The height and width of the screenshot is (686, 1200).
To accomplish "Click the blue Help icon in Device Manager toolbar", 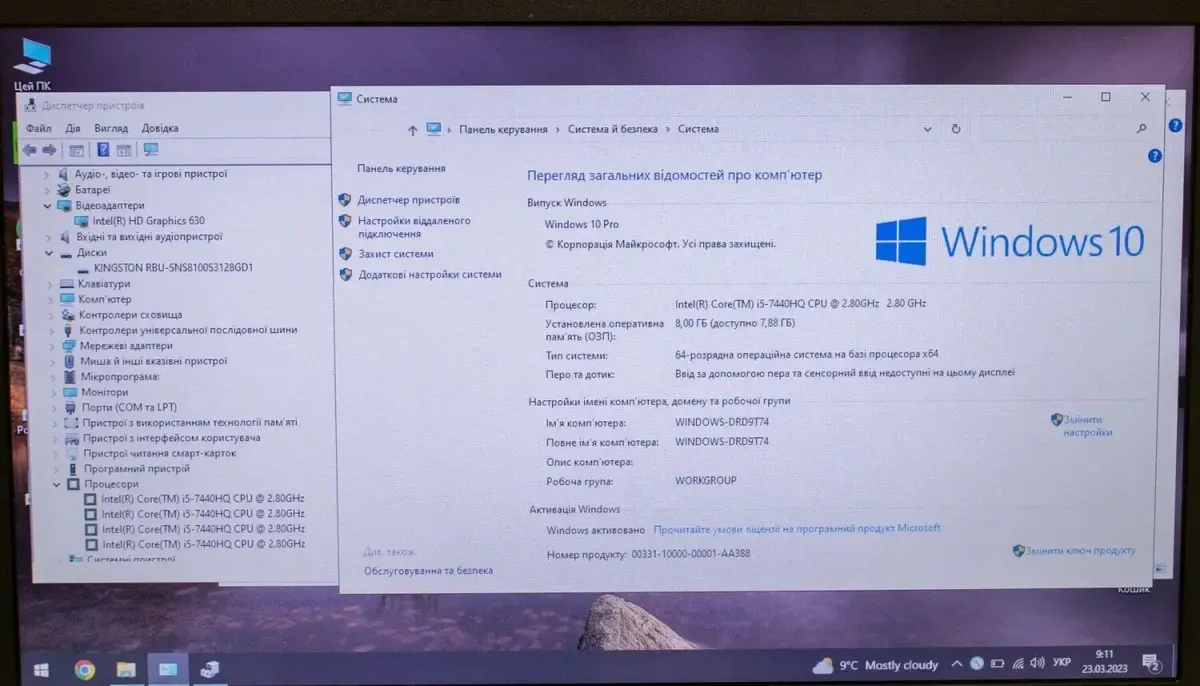I will [102, 150].
